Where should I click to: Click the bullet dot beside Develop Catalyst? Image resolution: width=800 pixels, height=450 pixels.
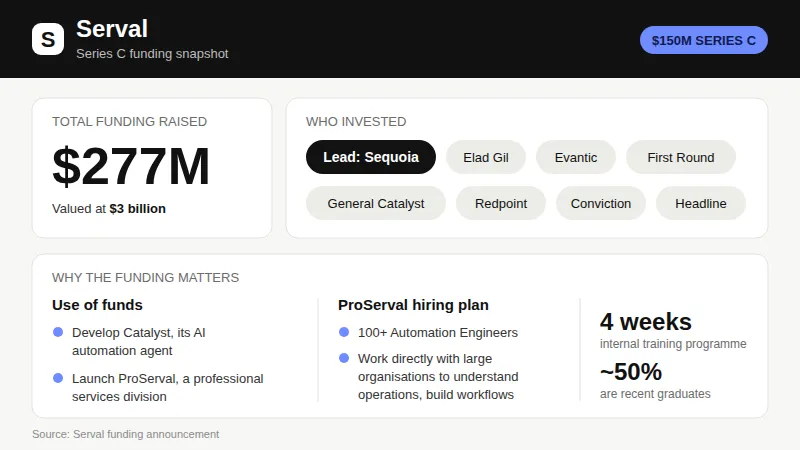click(58, 332)
